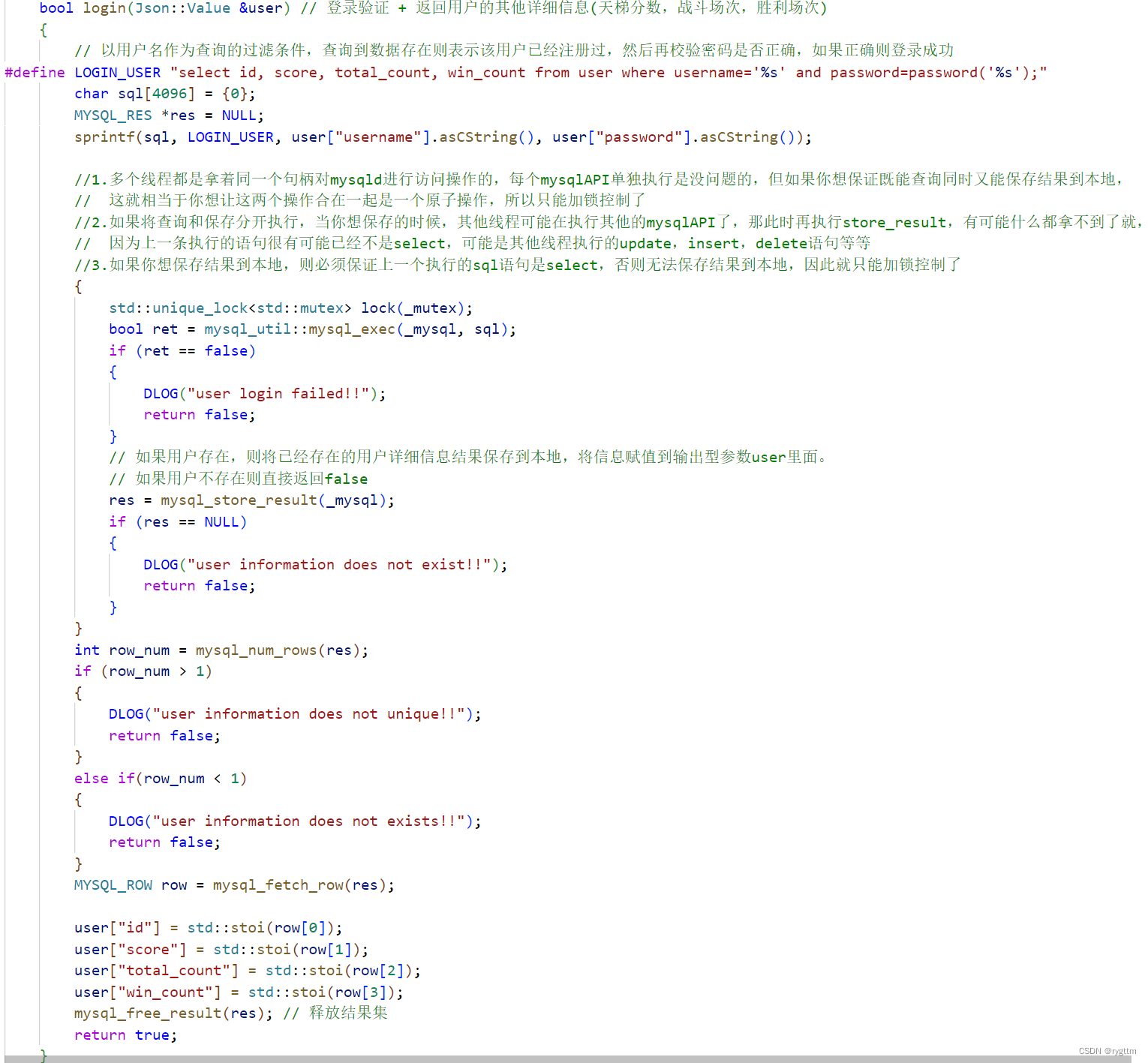Click the 'DLOG("user information does not exists!!");' line
Screen dimensions: 1148x1063
pyautogui.click(x=295, y=821)
